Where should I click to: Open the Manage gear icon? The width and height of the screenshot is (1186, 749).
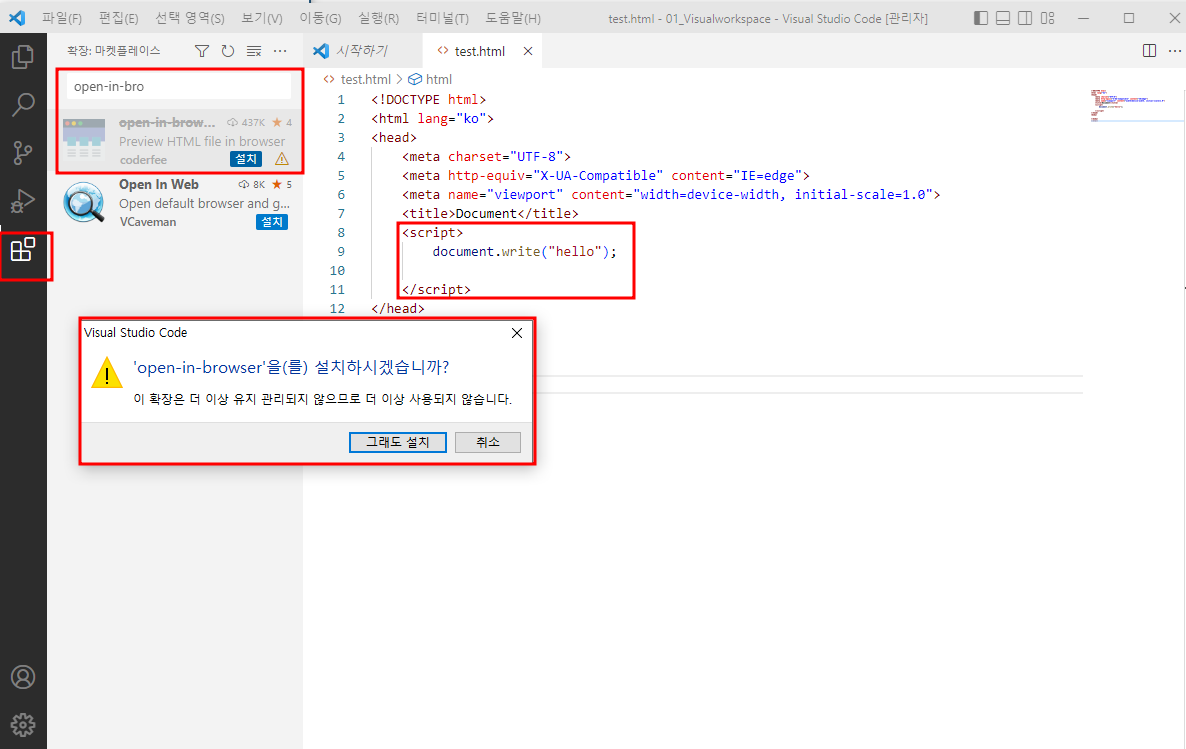click(x=23, y=725)
